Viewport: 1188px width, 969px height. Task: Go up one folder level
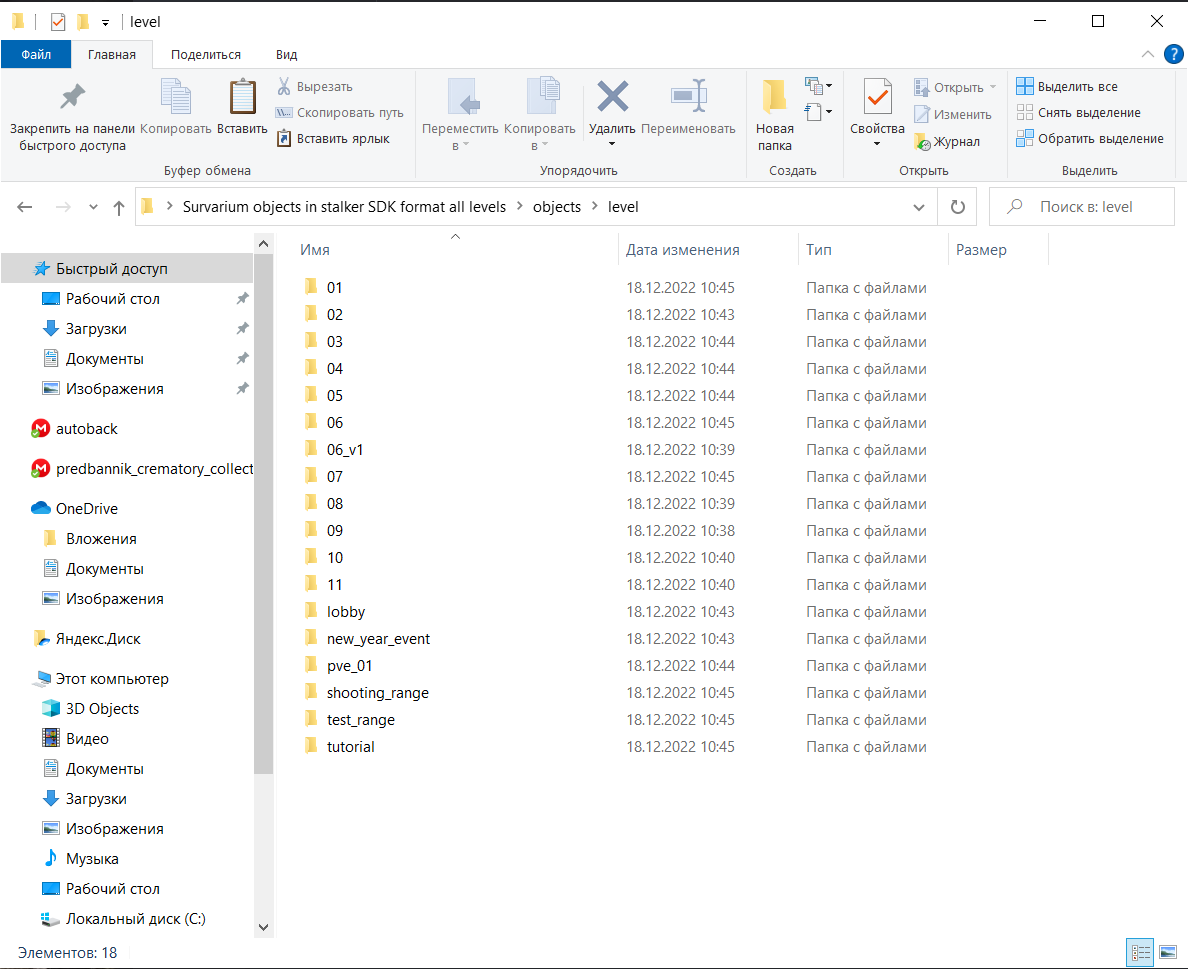point(119,207)
